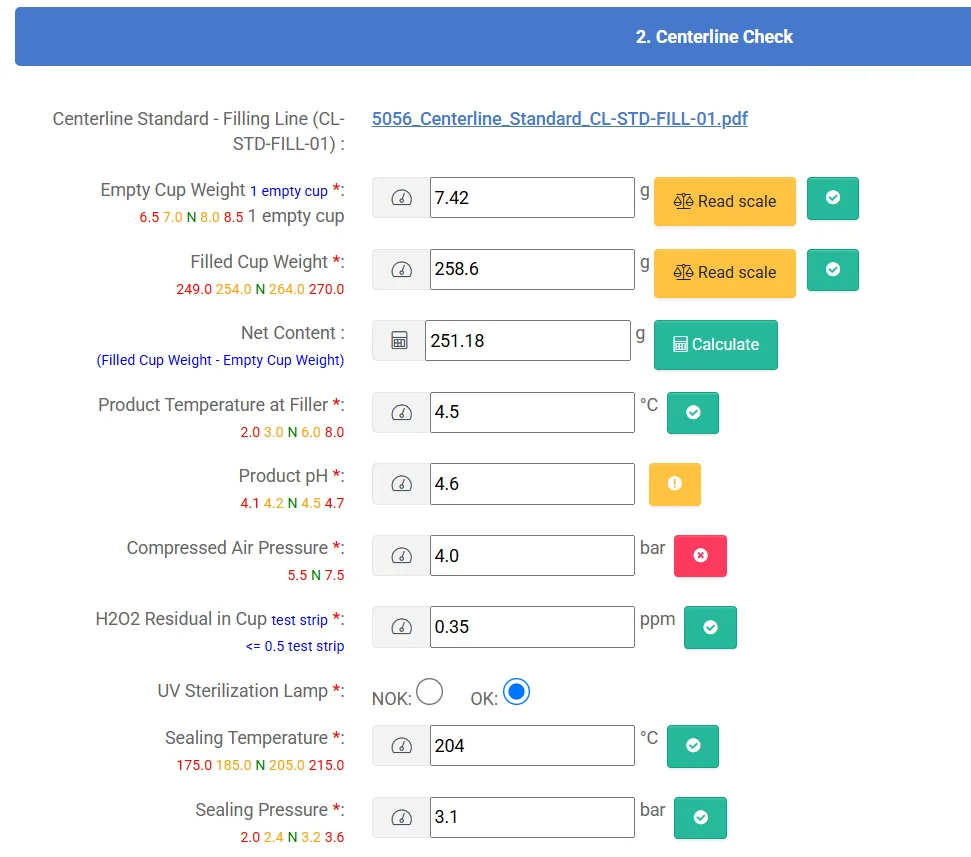The height and width of the screenshot is (857, 971).
Task: Click the gauge icon beside Empty Cup Weight
Action: [401, 198]
